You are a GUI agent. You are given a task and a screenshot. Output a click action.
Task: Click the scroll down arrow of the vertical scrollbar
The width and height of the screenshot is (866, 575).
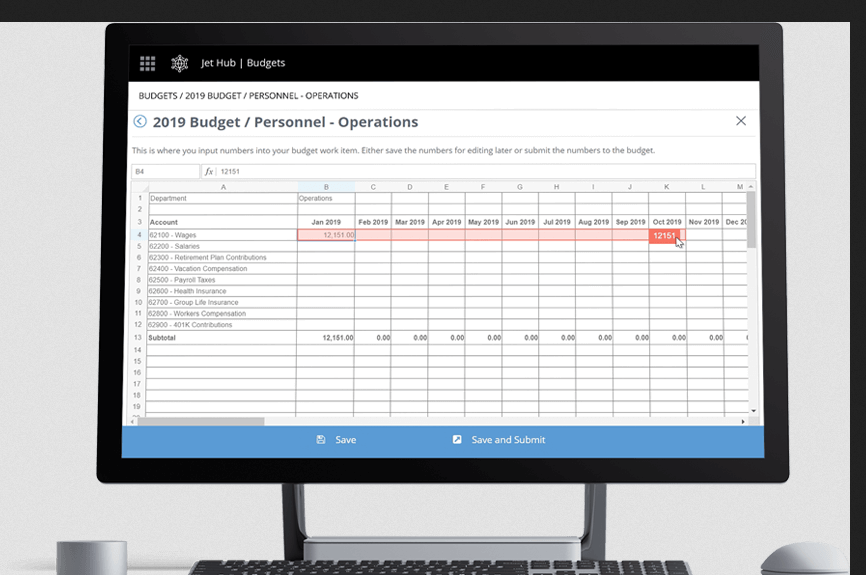click(753, 411)
